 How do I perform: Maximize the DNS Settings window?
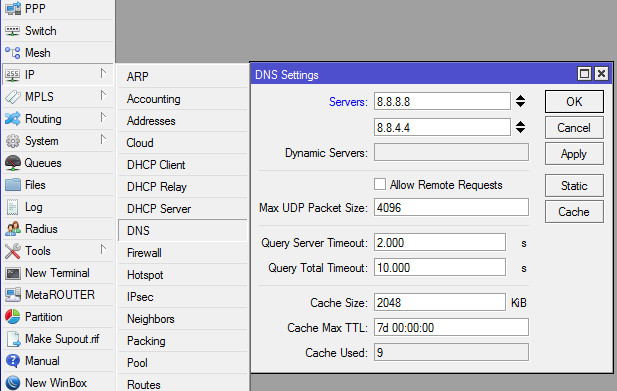coord(584,74)
